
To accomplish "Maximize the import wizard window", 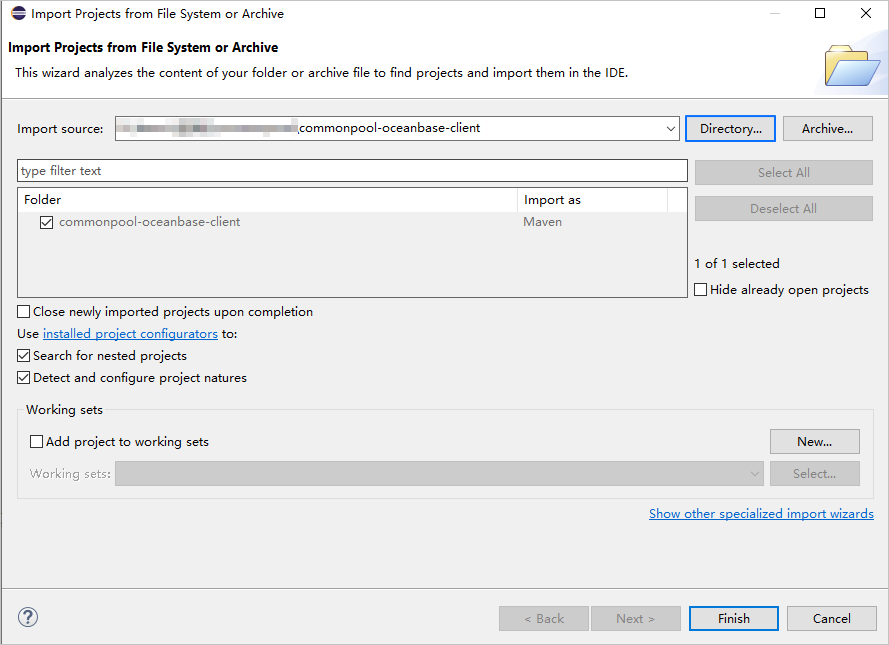I will click(820, 14).
